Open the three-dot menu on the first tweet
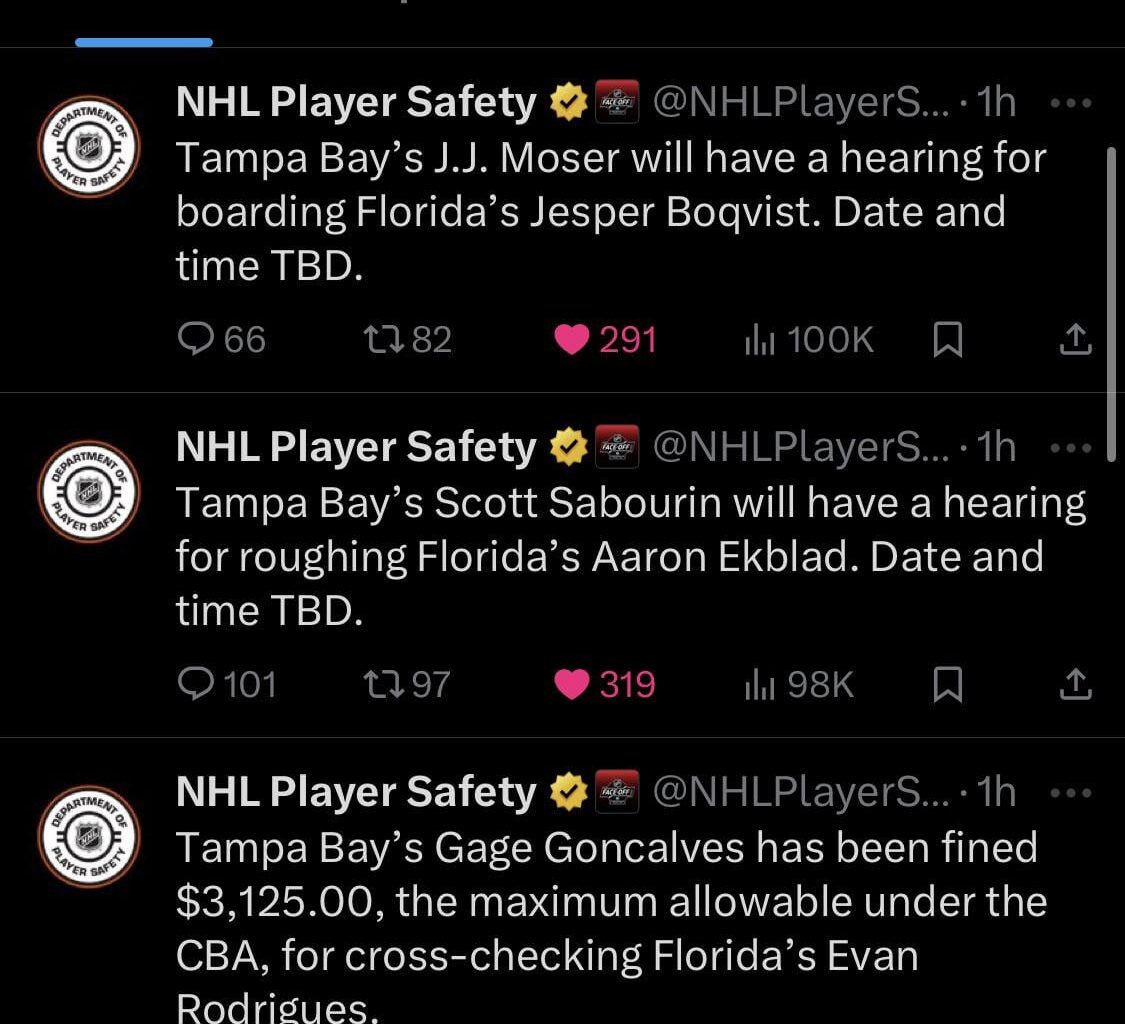 [1072, 100]
